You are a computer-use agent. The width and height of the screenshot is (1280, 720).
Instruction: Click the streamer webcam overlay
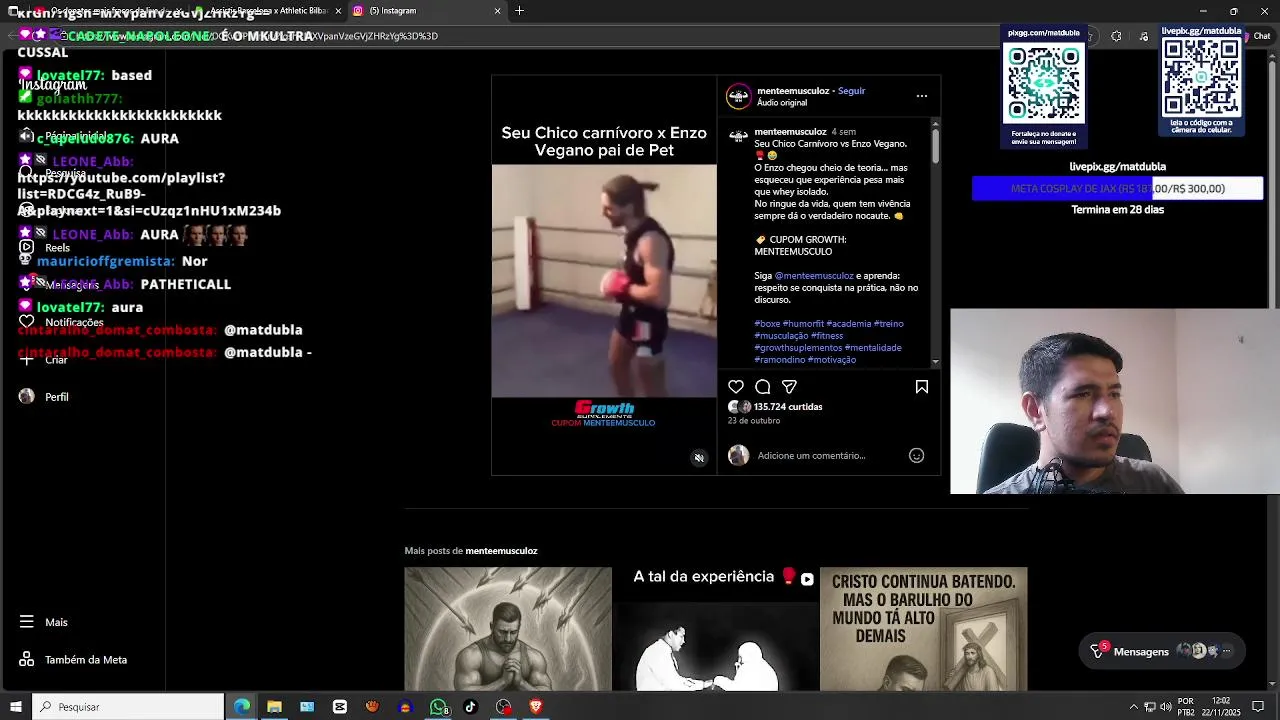click(x=1115, y=401)
